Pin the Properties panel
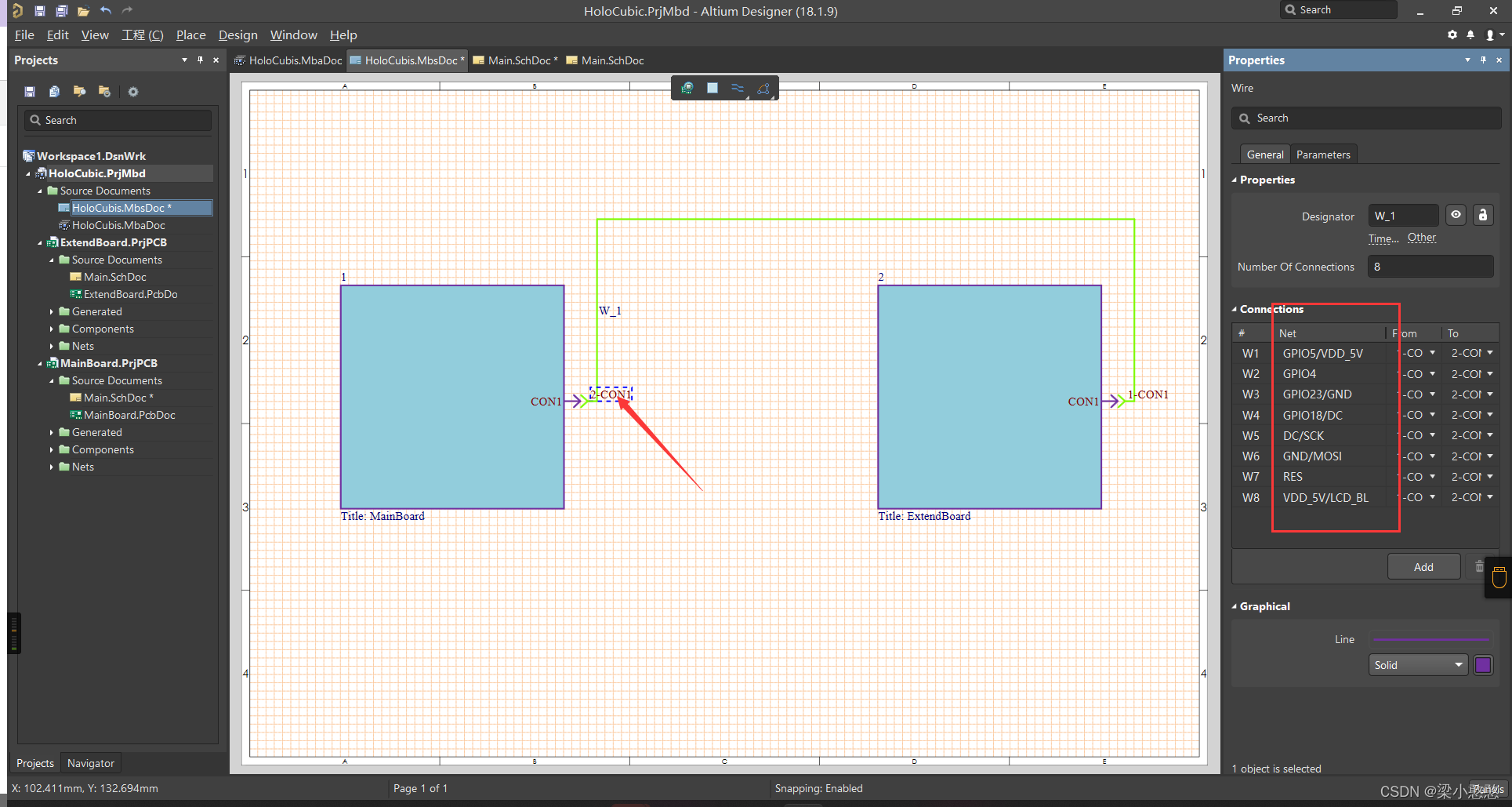The width and height of the screenshot is (1512, 807). coord(1483,60)
